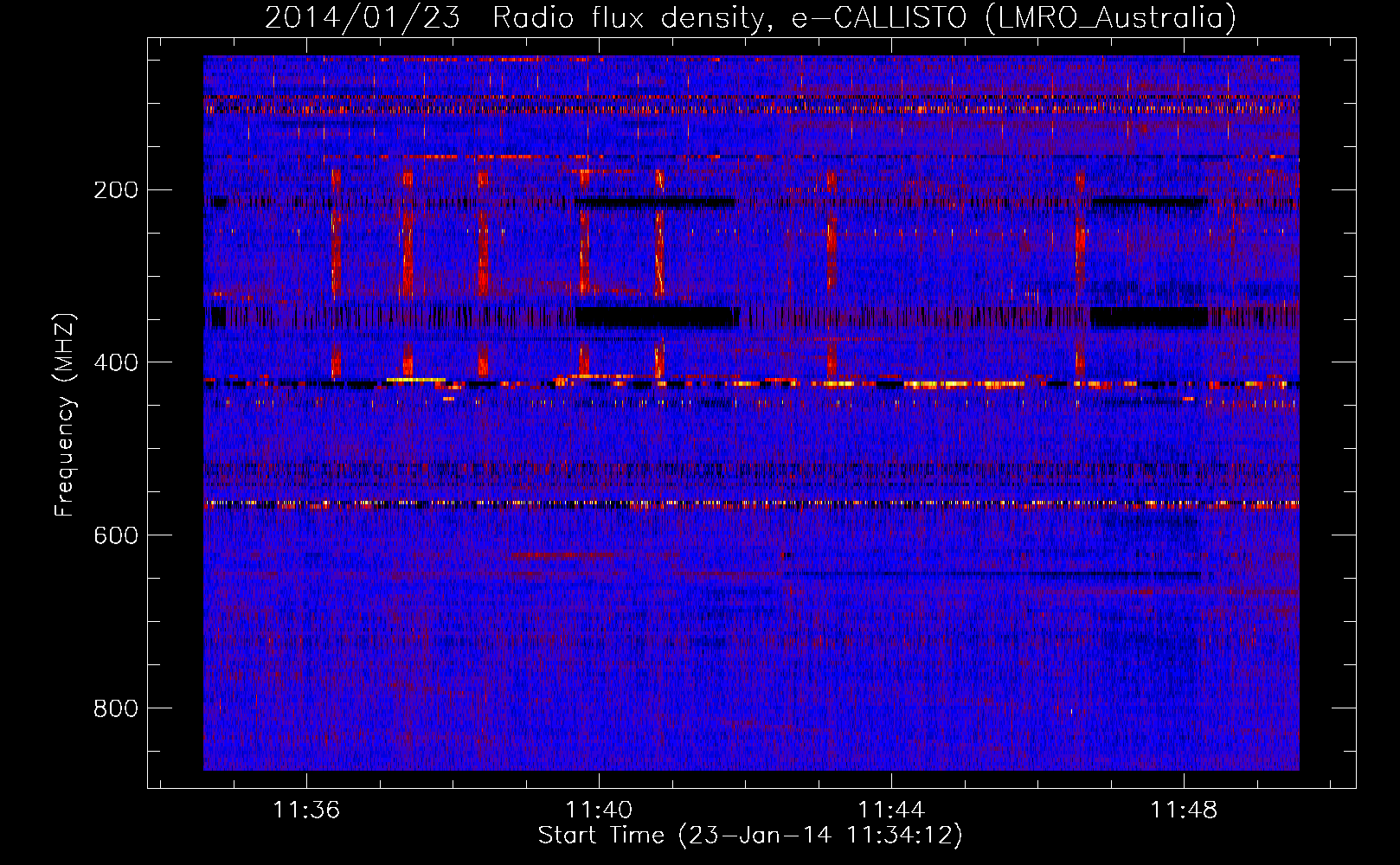Select the 'e-CALLISTO (LMRO_Australia)' title text
This screenshot has height=865, width=1400.
[1014, 17]
